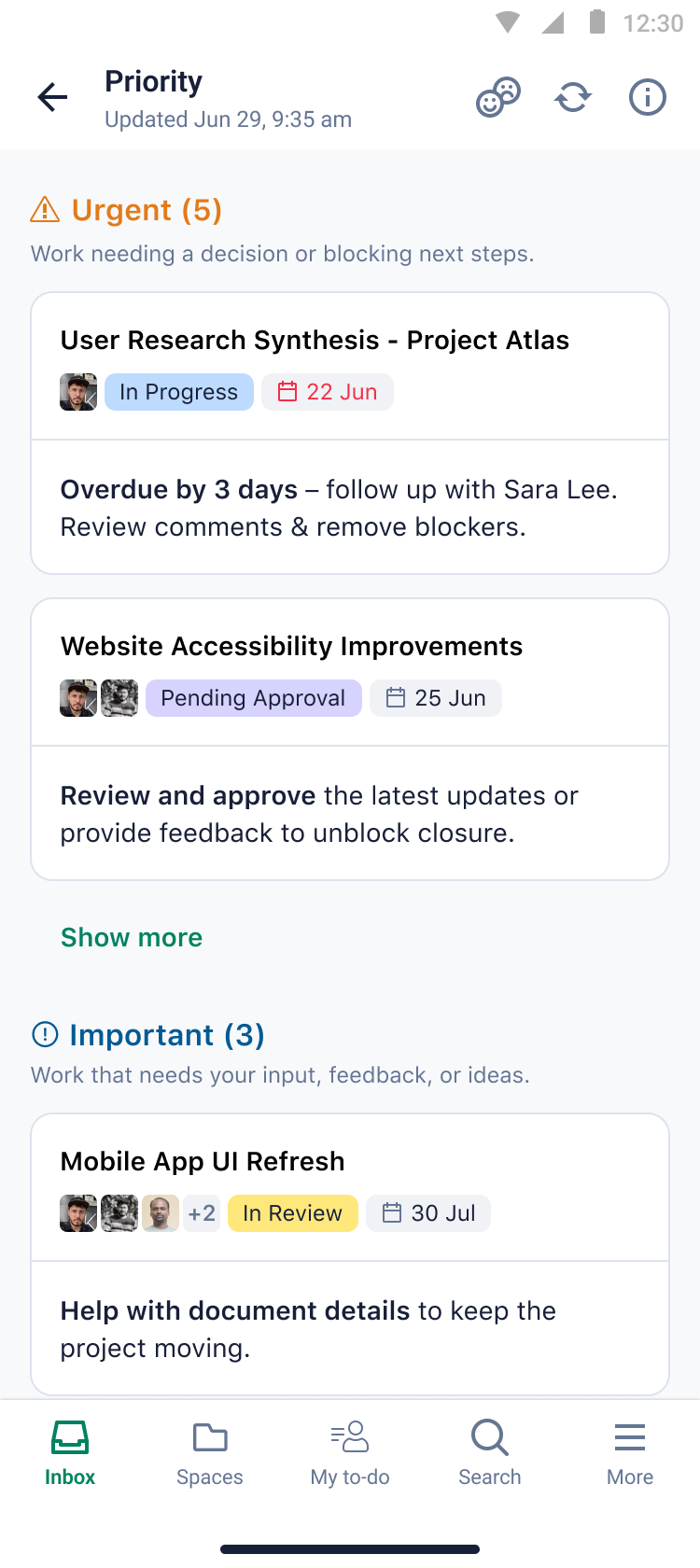Viewport: 700px width, 1568px height.
Task: Expand Urgent list with Show more
Action: [x=132, y=937]
